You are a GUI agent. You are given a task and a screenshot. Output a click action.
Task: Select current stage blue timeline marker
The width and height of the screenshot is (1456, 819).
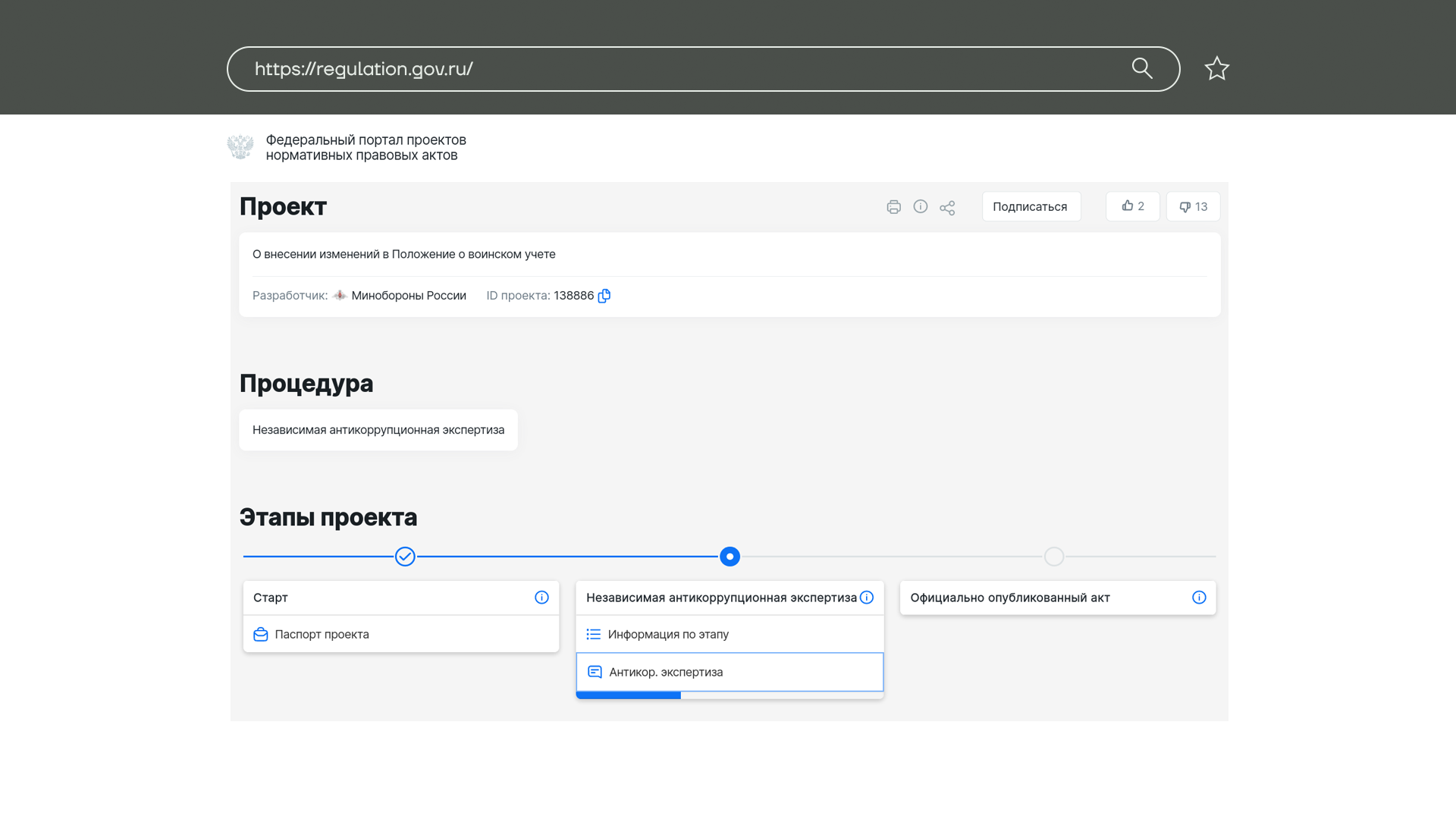click(x=730, y=557)
